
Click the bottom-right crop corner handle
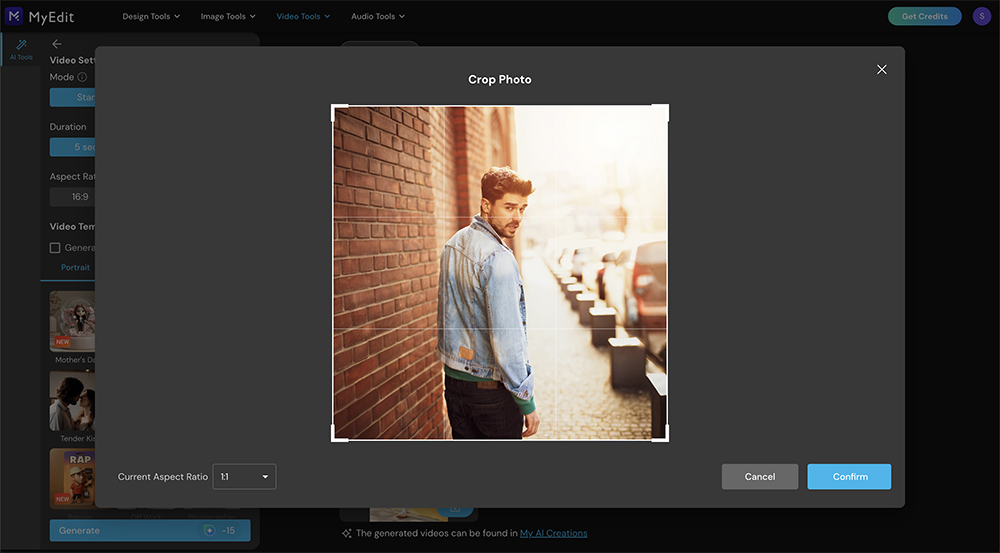coord(661,433)
